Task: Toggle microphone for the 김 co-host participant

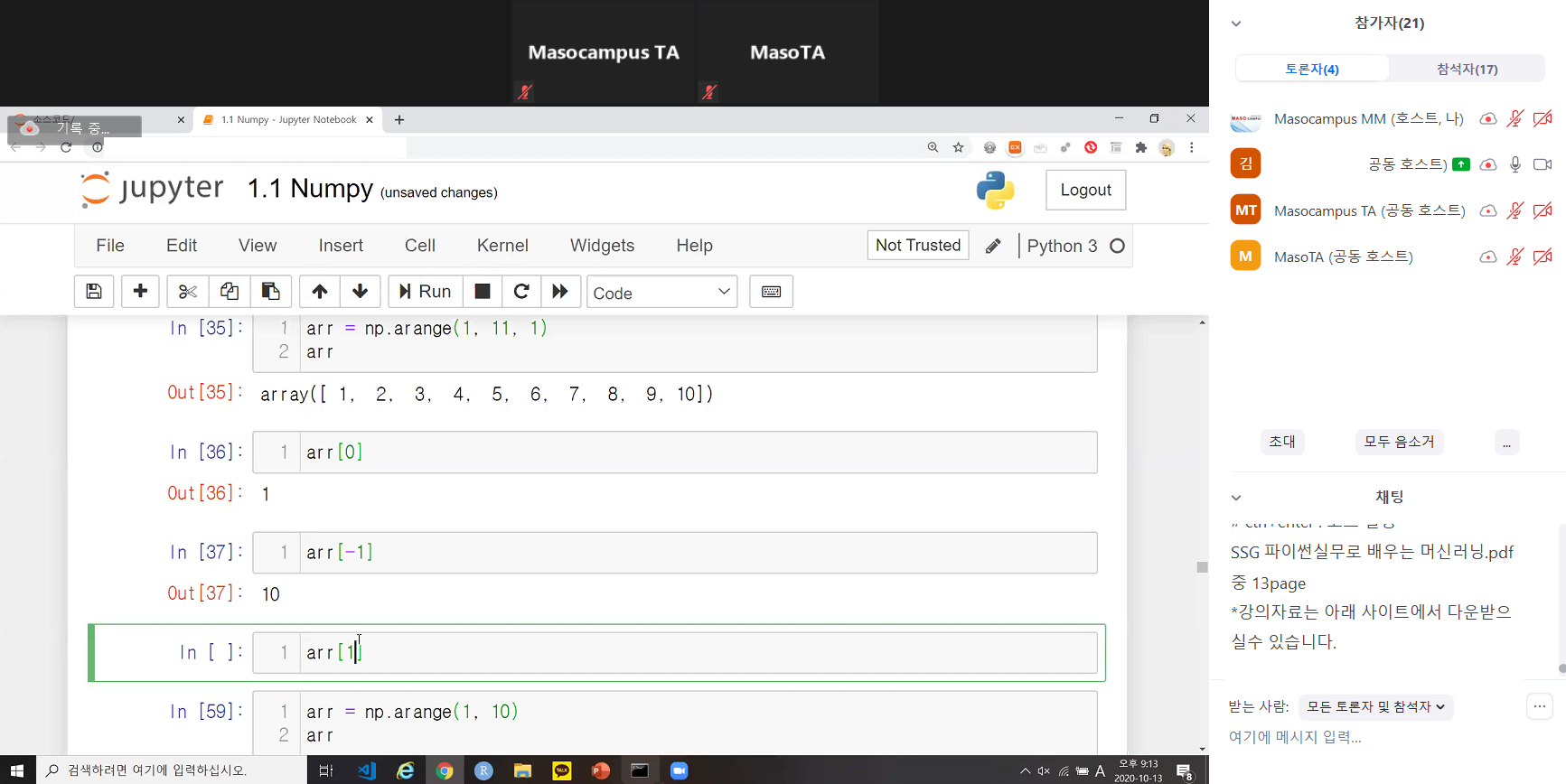Action: click(1515, 164)
